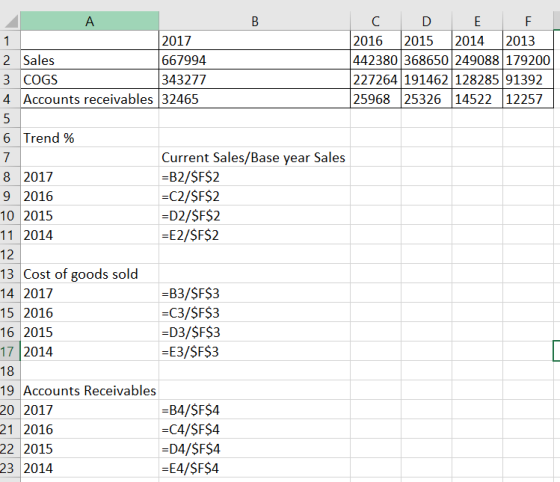Click formula =D2/$F$2
The image size is (560, 482).
point(255,216)
